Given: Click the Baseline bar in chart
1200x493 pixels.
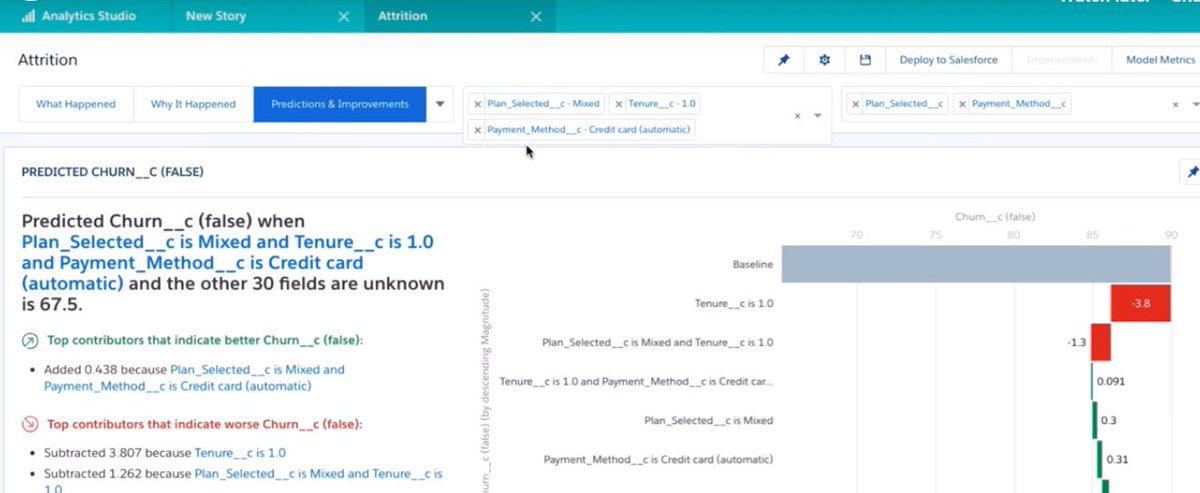Looking at the screenshot, I should coord(976,265).
